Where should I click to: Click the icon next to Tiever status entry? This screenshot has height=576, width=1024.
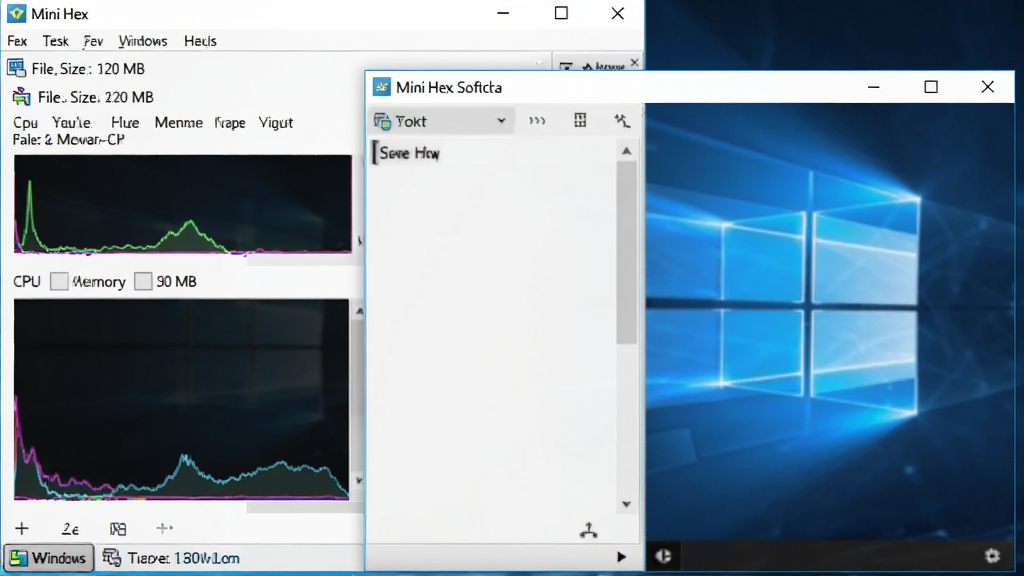click(x=112, y=558)
